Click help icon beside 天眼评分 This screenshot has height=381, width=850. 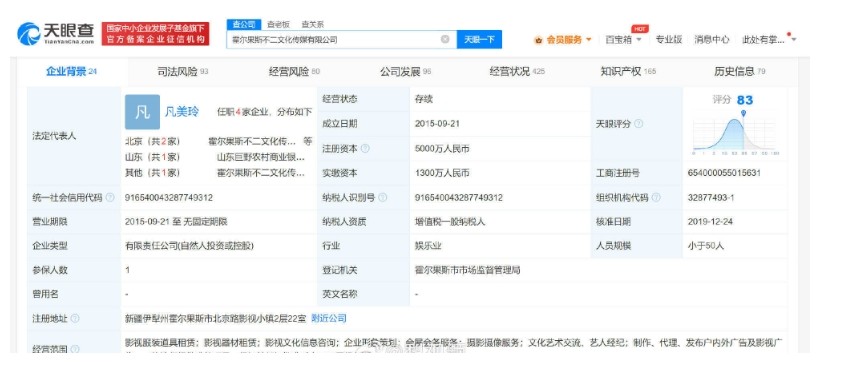(x=639, y=124)
